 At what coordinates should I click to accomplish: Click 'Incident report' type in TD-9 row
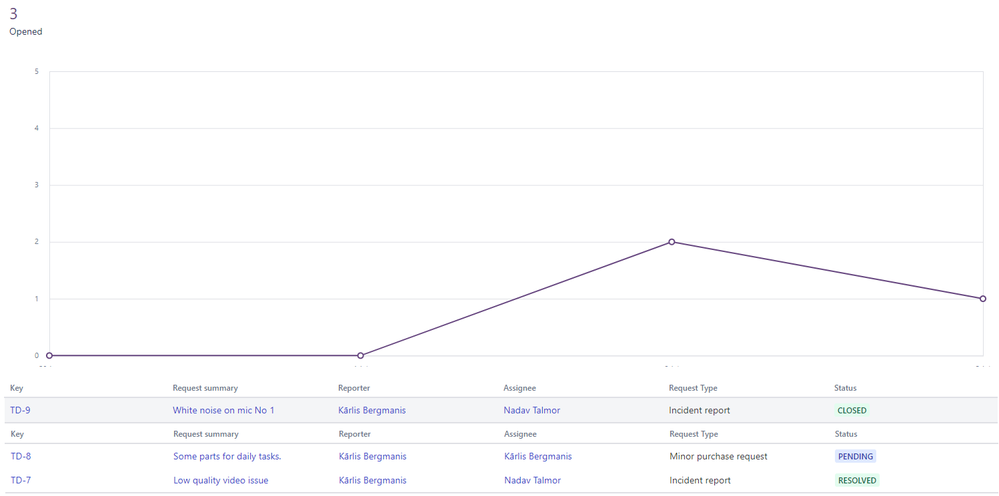point(700,411)
